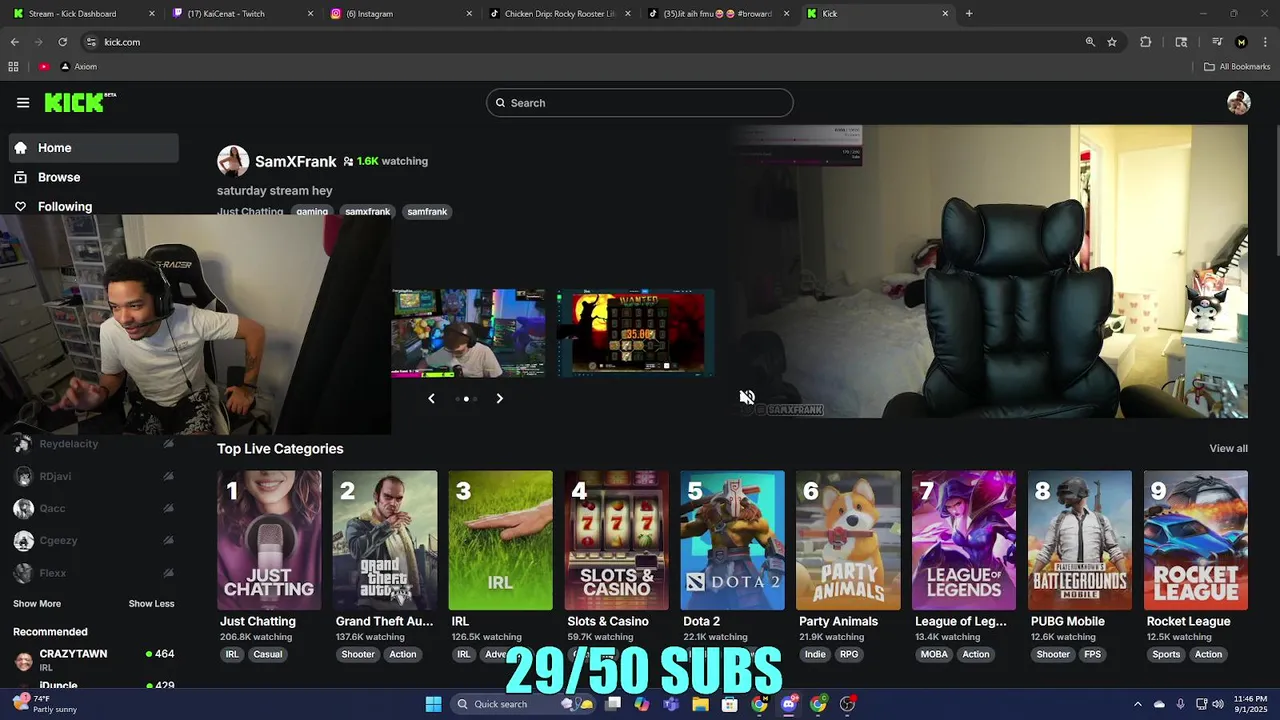
Task: Reload the kick.com page
Action: [62, 42]
